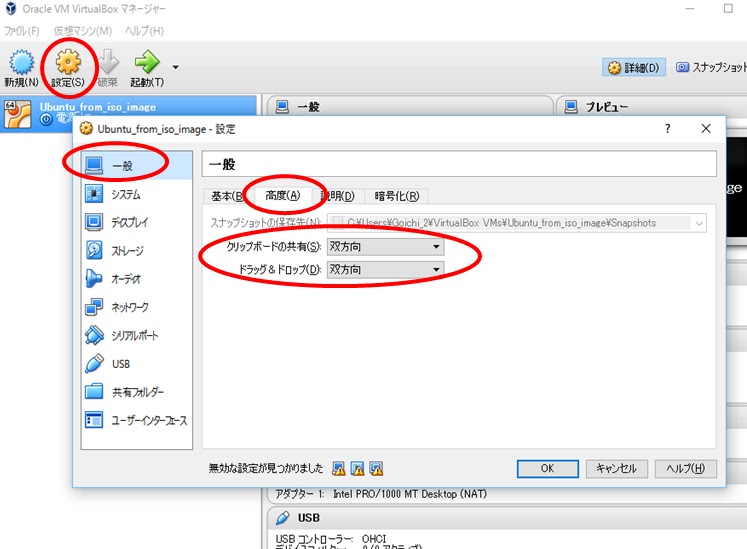Image resolution: width=747 pixels, height=549 pixels.
Task: Open ネットワーク settings category
Action: (137, 307)
